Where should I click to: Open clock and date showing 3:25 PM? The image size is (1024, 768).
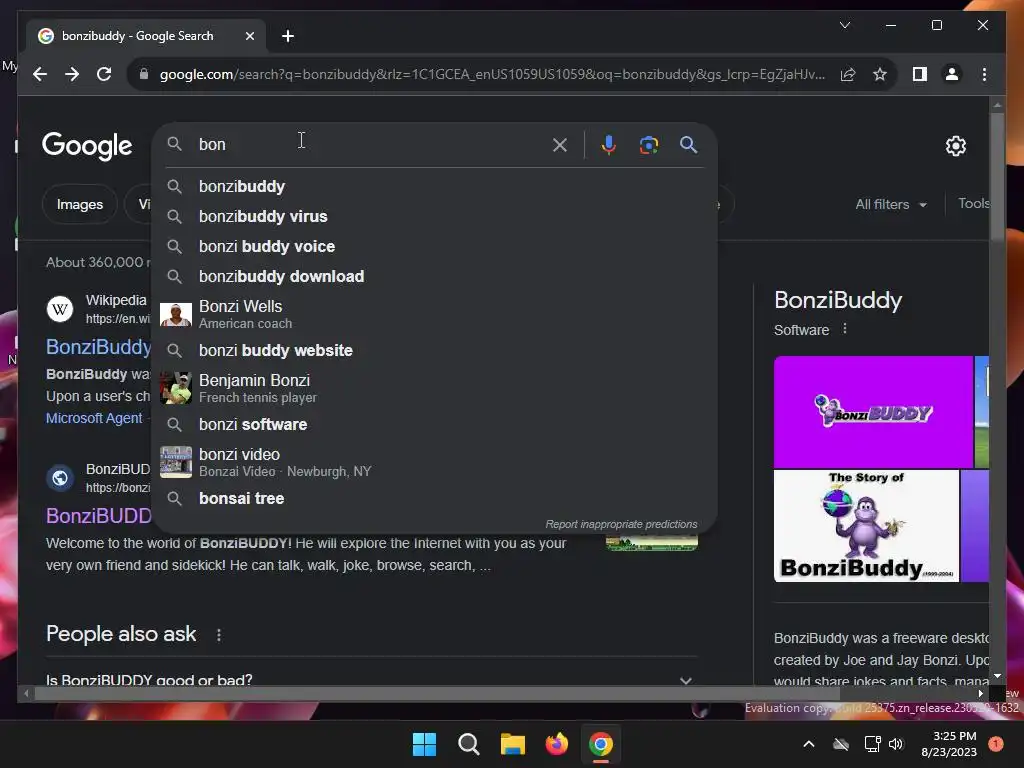(x=949, y=744)
